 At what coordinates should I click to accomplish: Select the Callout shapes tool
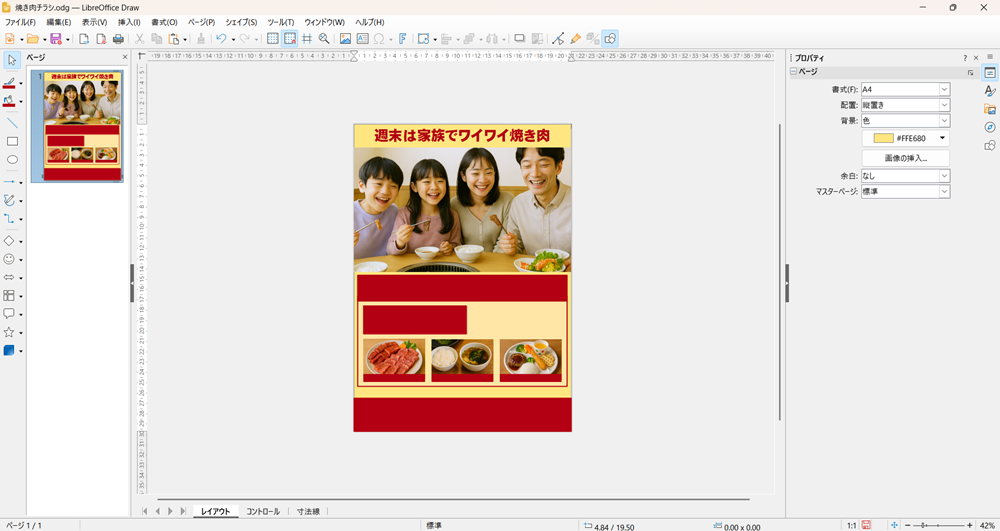pyautogui.click(x=9, y=314)
